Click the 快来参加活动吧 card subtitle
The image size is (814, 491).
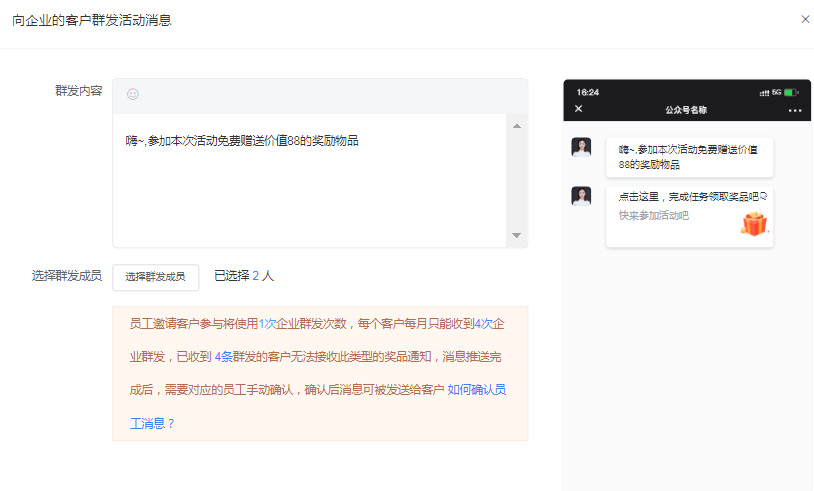pos(654,215)
